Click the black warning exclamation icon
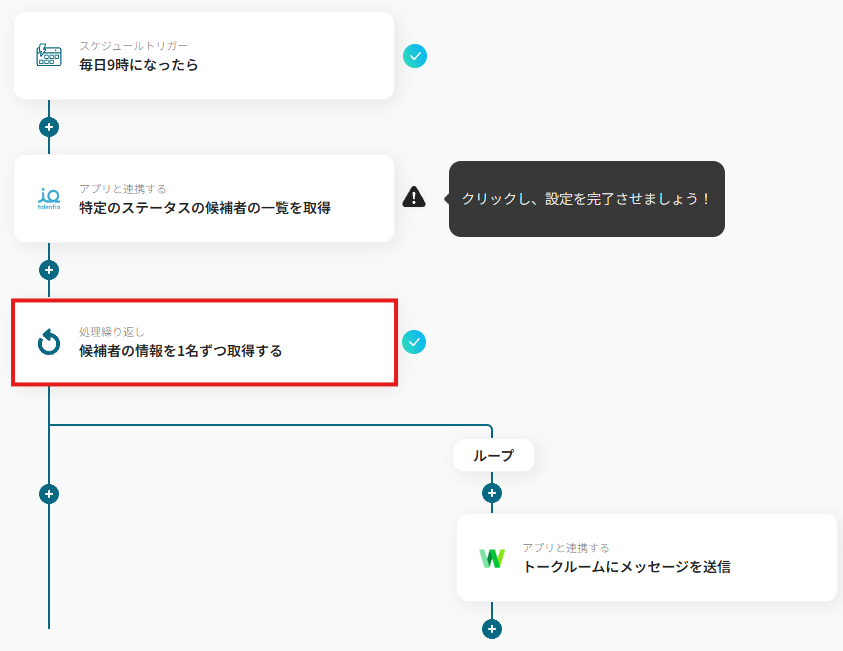Image resolution: width=843 pixels, height=651 pixels. tap(415, 198)
